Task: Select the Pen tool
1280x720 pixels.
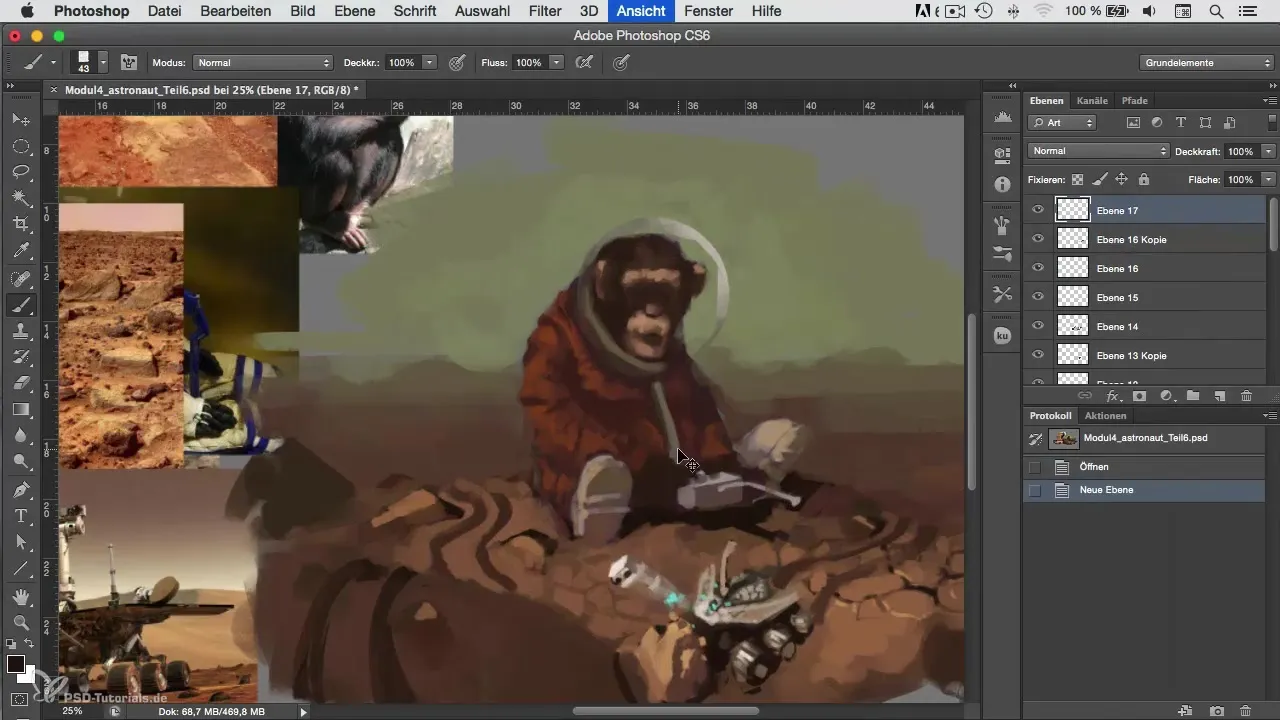Action: pyautogui.click(x=21, y=490)
